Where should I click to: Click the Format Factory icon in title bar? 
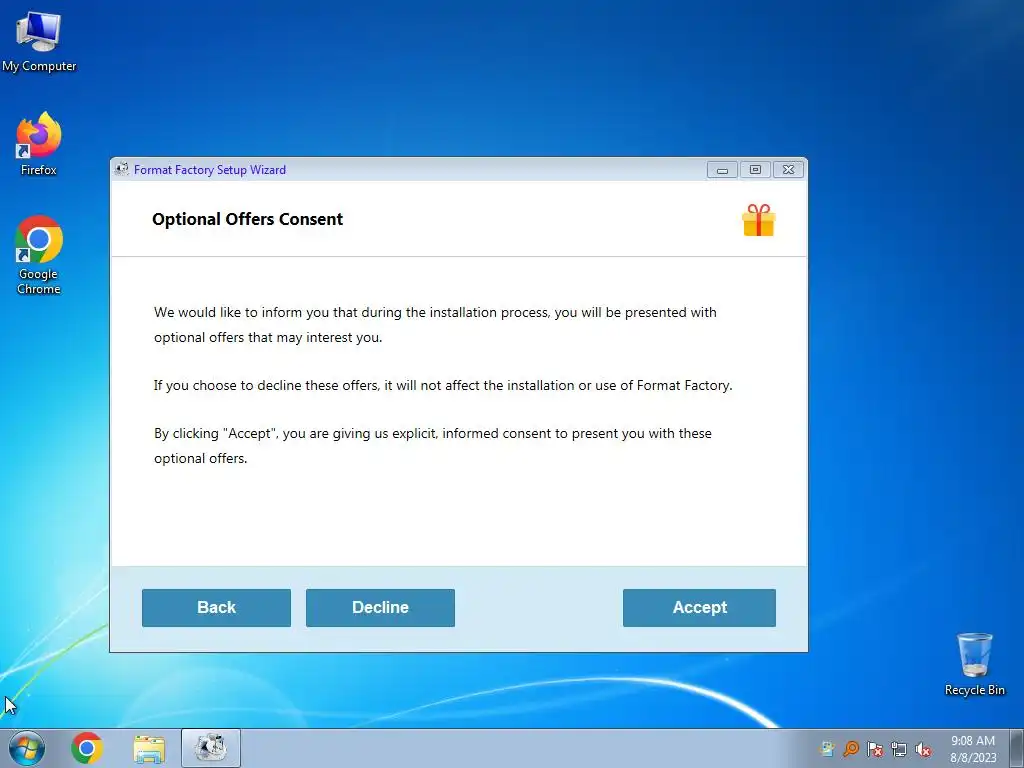pyautogui.click(x=121, y=169)
